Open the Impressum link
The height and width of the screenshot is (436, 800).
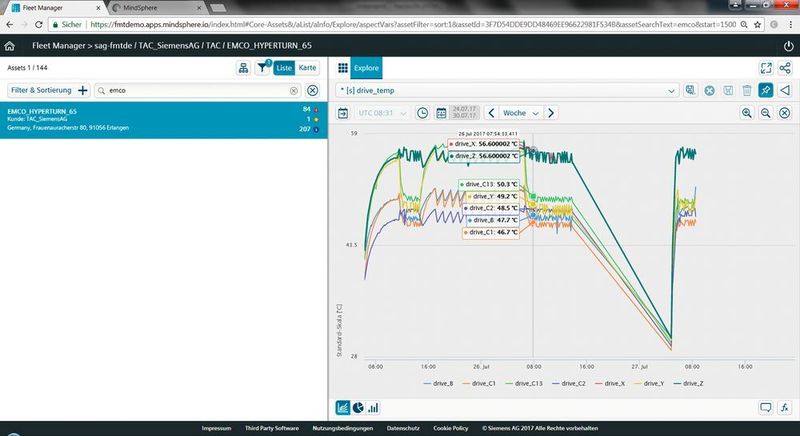(x=216, y=428)
